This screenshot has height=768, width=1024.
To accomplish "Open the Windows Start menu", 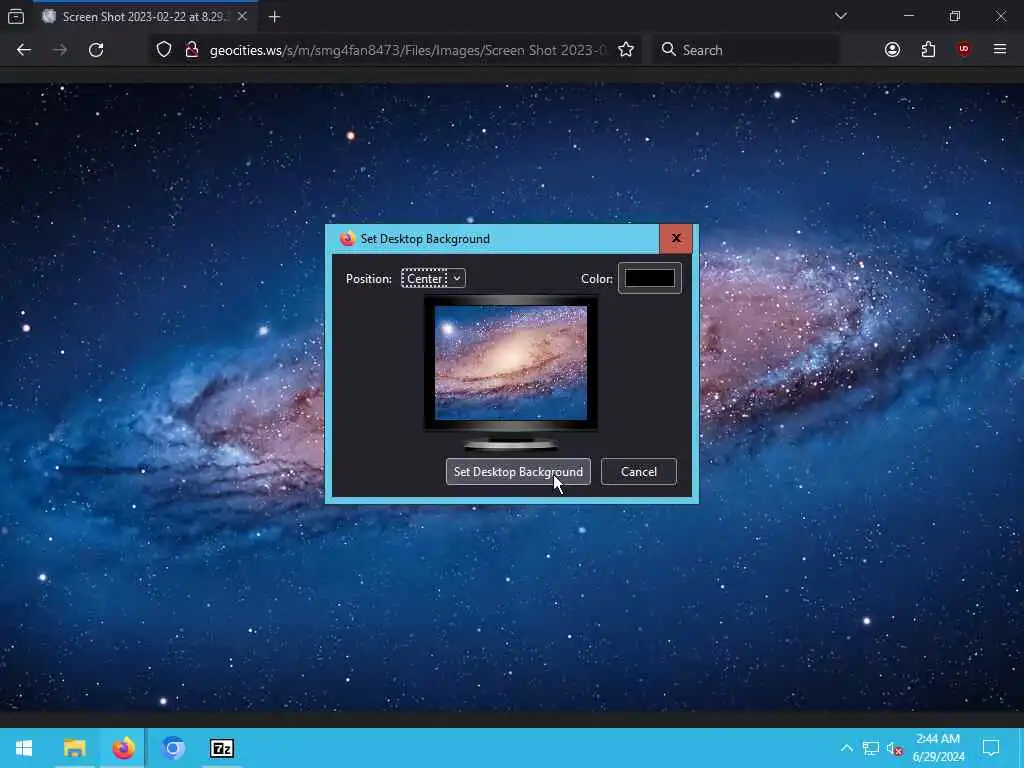I will coord(24,748).
